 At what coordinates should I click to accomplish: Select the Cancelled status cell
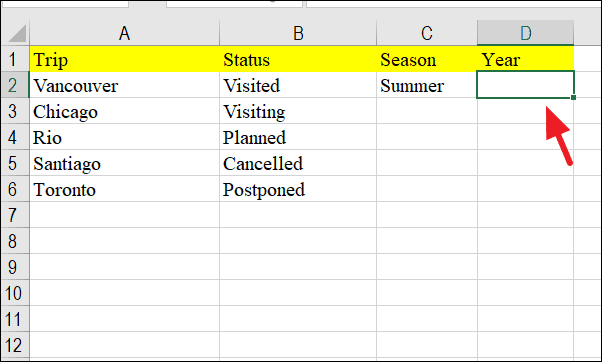click(298, 163)
